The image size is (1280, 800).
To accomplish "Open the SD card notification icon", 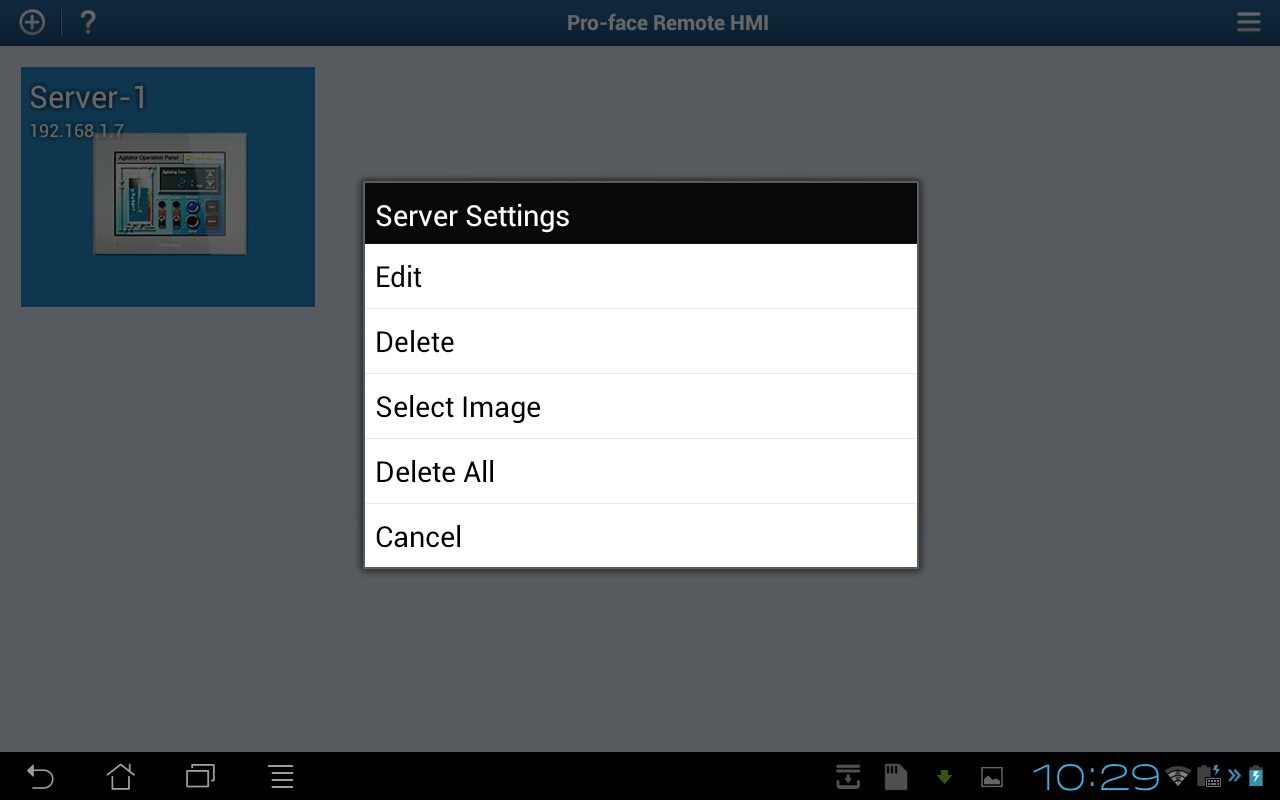I will pos(896,776).
